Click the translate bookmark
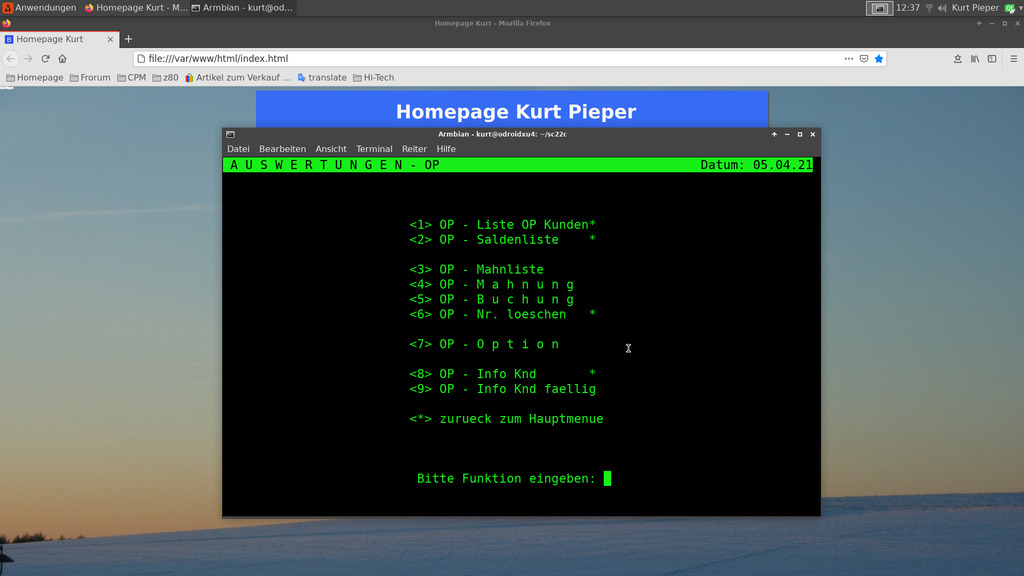The height and width of the screenshot is (576, 1024). 322,78
